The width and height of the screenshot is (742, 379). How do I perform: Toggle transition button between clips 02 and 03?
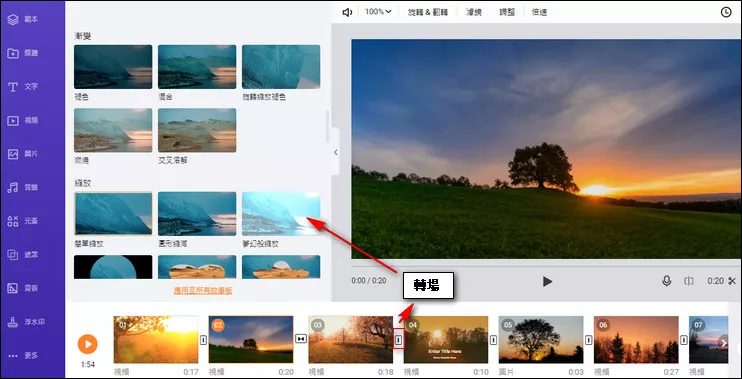pyautogui.click(x=301, y=339)
